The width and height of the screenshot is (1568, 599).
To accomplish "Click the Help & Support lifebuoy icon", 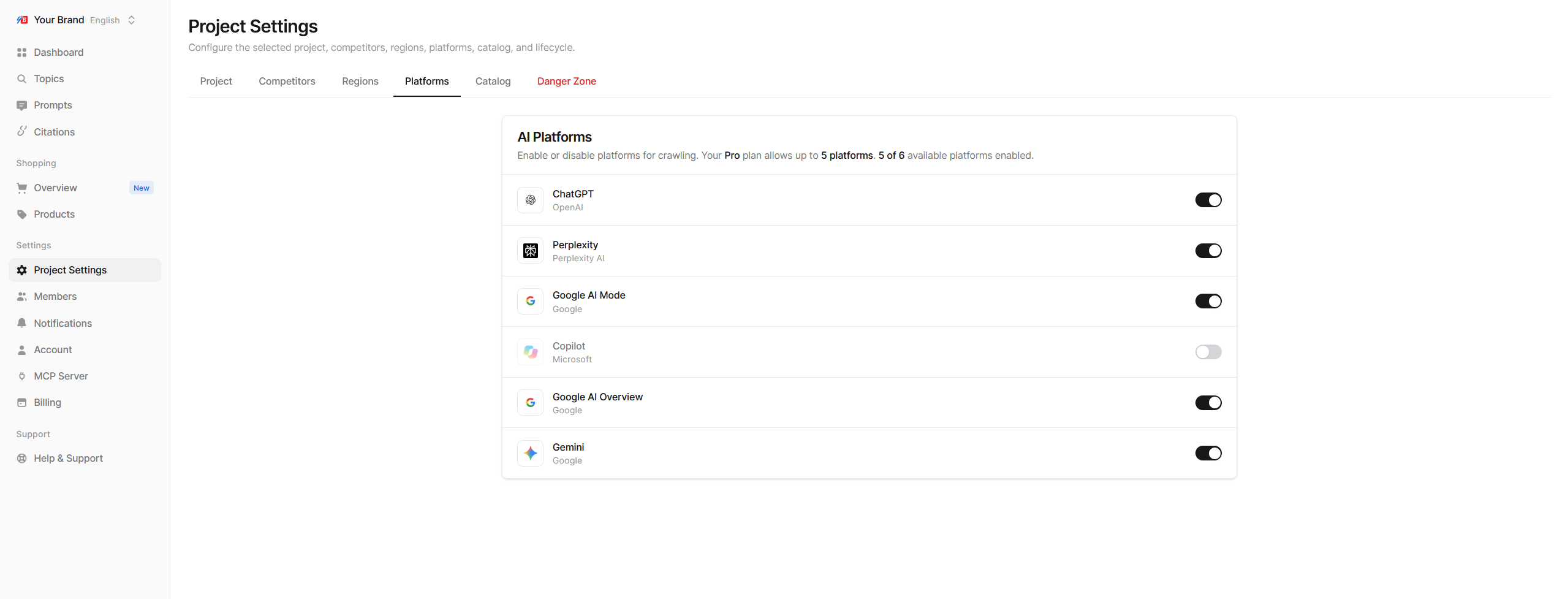I will (x=22, y=459).
